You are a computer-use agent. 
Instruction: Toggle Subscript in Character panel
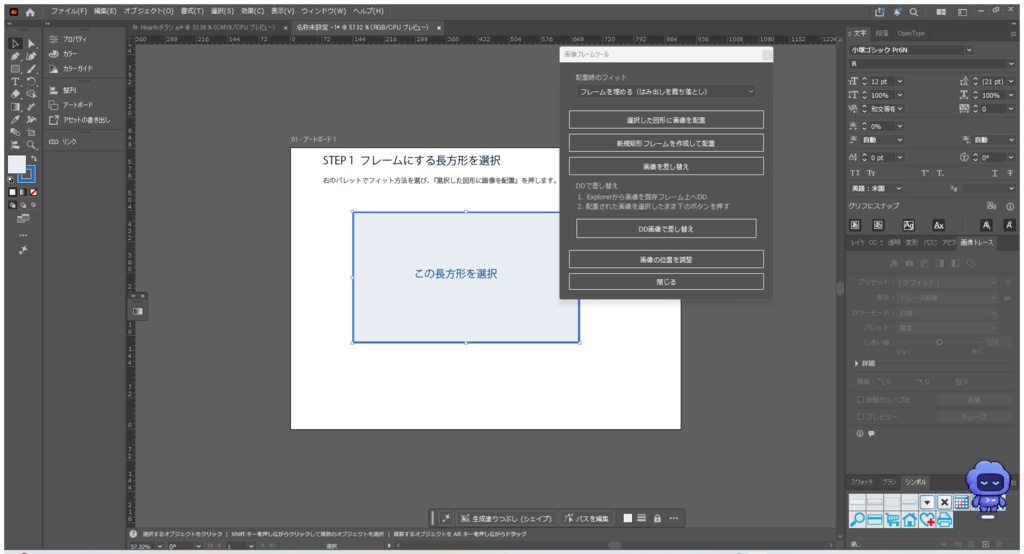pos(940,173)
